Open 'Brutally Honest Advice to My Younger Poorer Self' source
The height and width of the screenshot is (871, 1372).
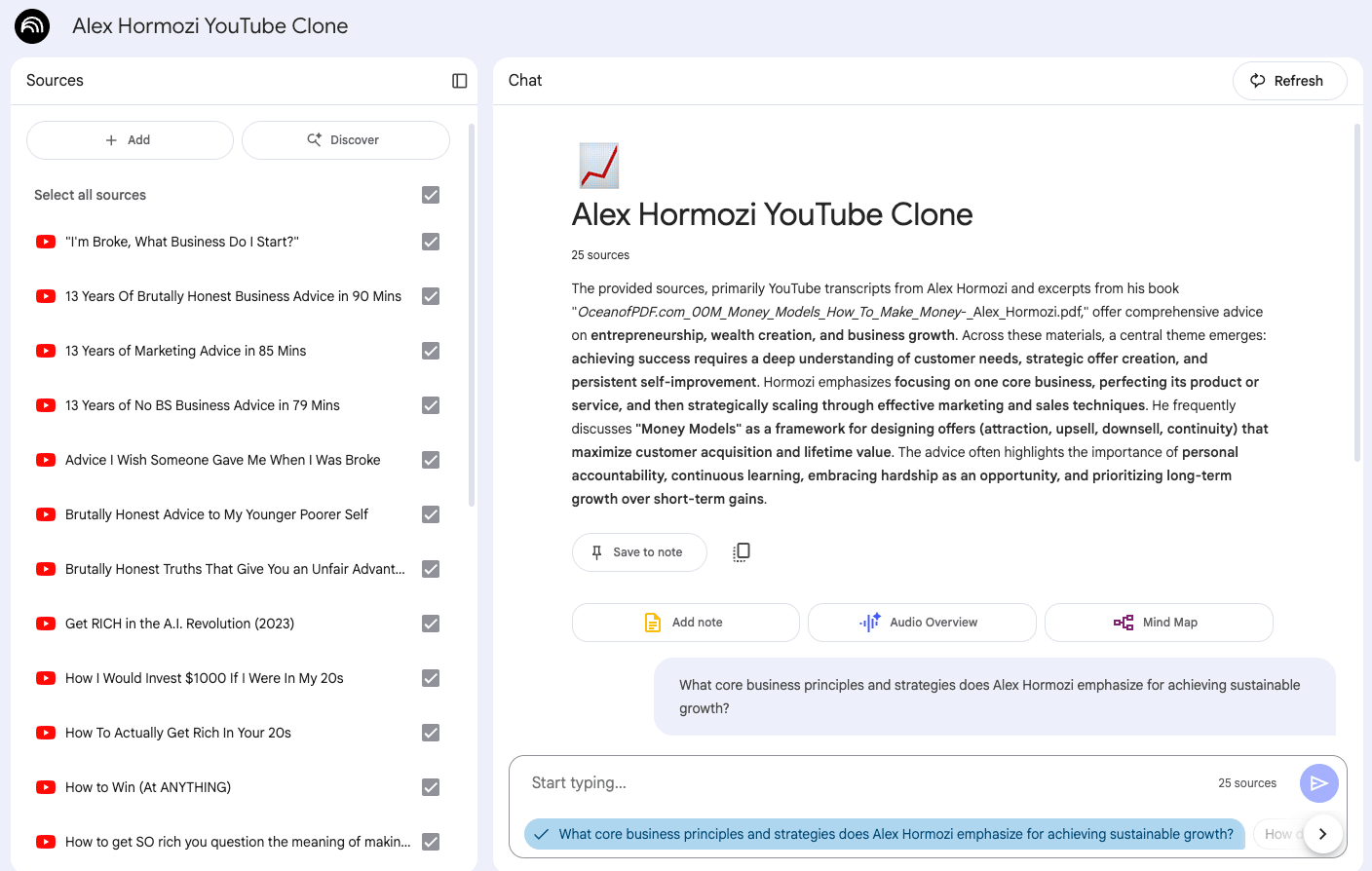(x=216, y=514)
